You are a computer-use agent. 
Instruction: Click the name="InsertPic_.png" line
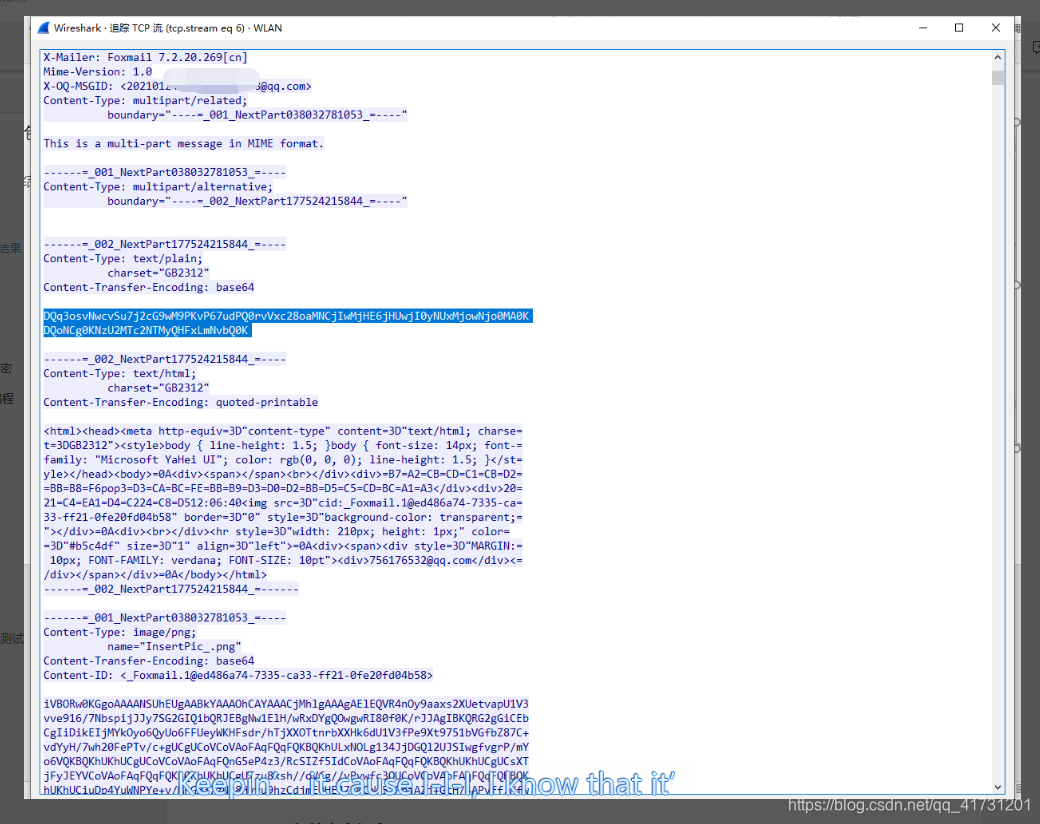tap(174, 647)
